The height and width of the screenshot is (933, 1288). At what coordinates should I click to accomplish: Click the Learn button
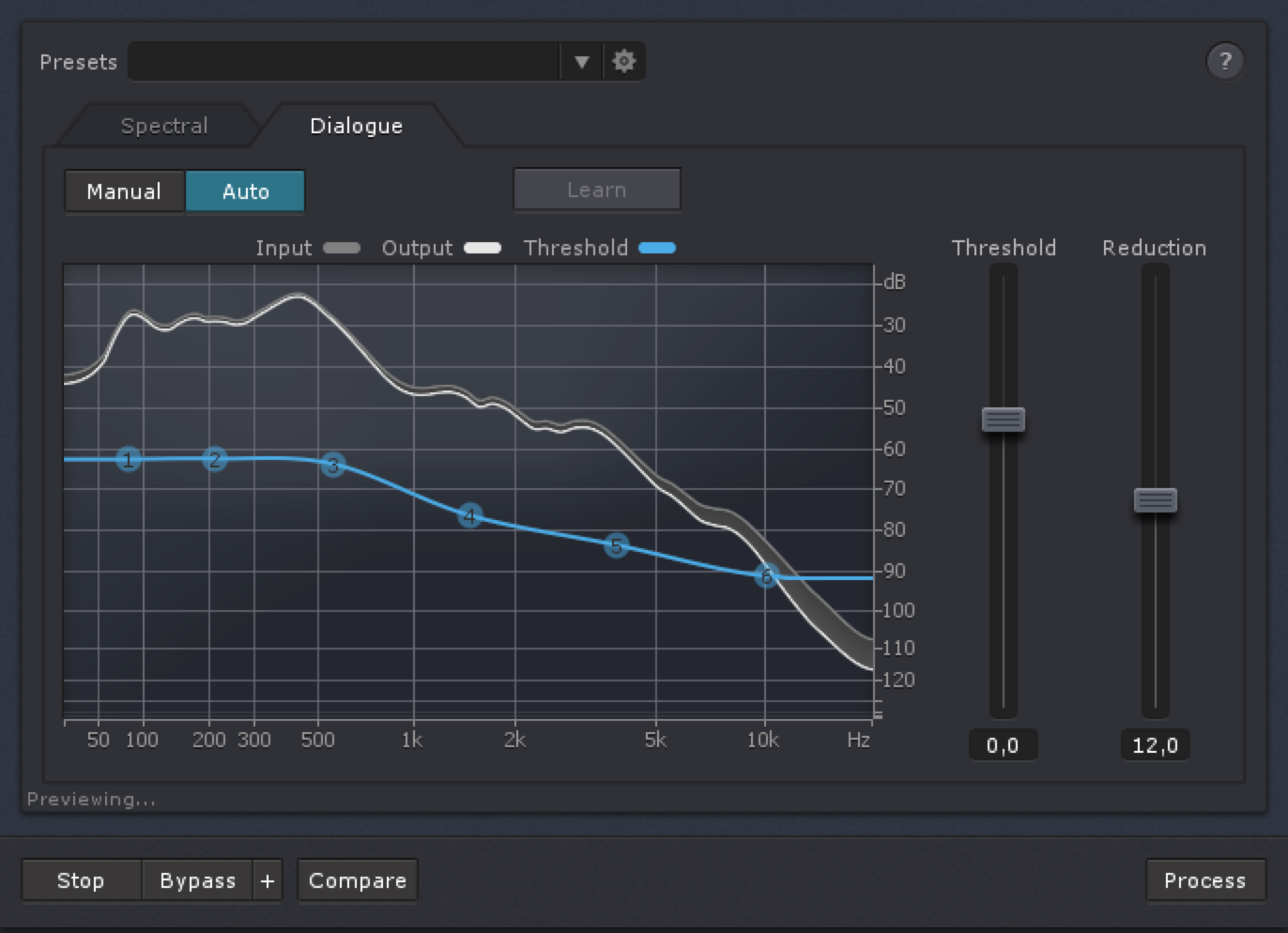pyautogui.click(x=597, y=189)
